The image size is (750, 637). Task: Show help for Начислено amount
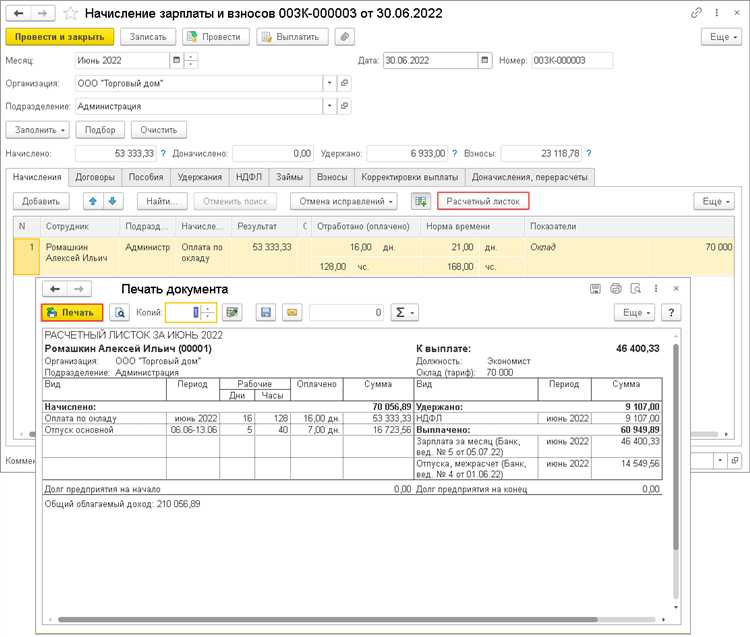(x=163, y=154)
